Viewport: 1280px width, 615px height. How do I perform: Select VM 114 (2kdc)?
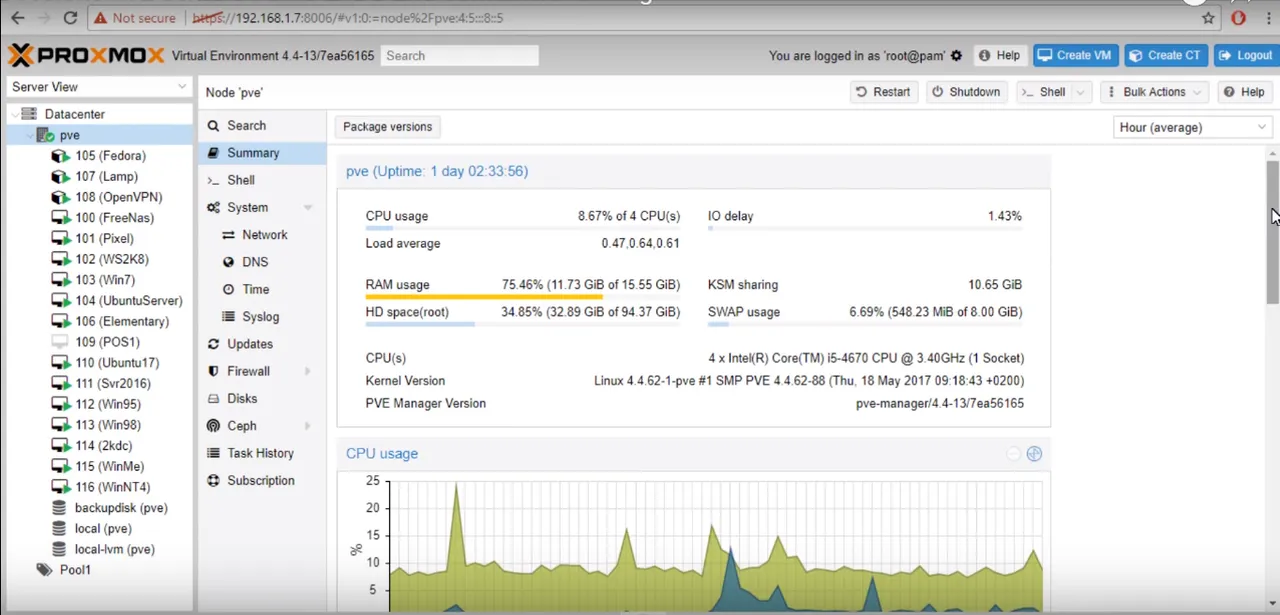tap(103, 445)
